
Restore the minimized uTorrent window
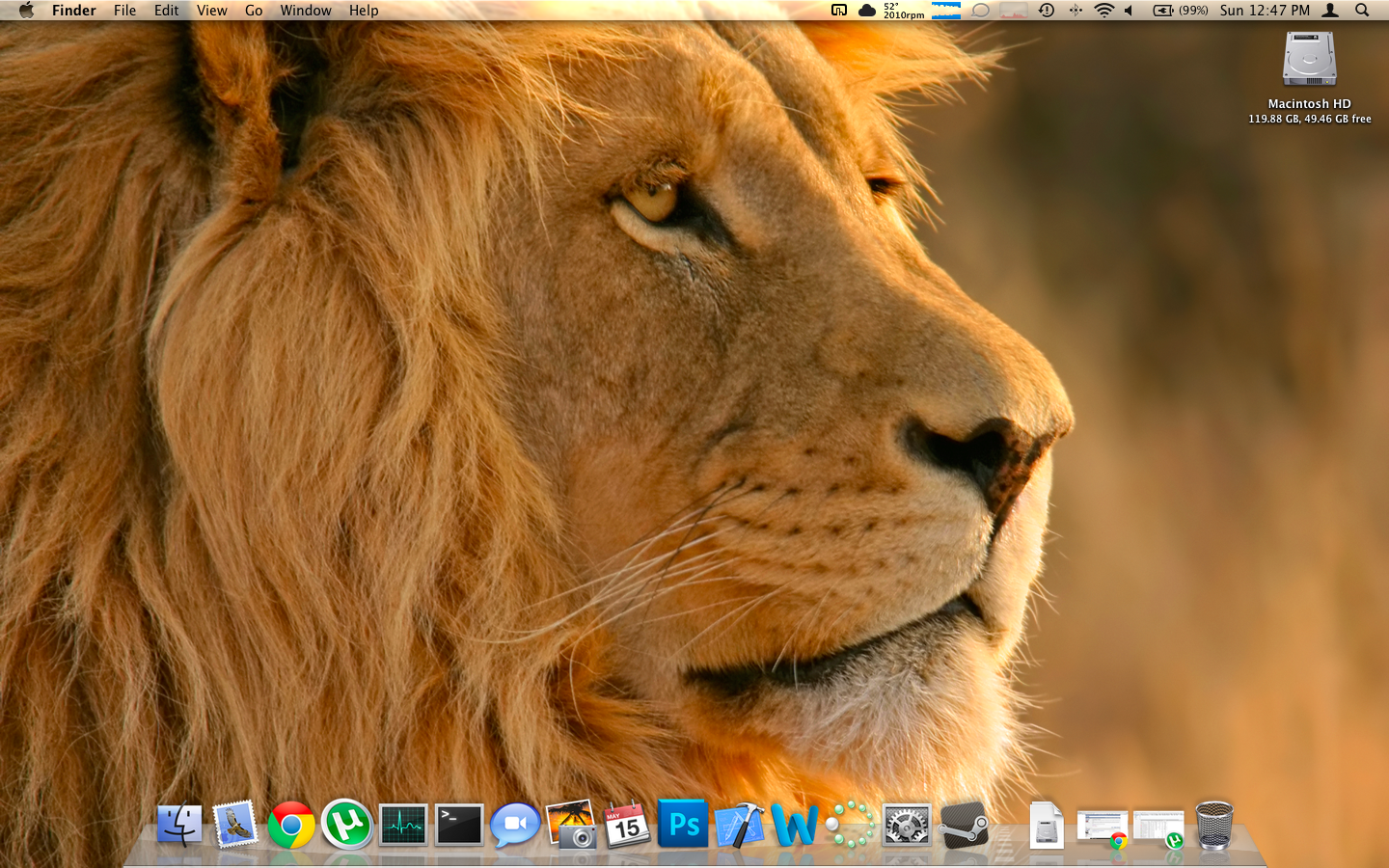coord(1158,828)
